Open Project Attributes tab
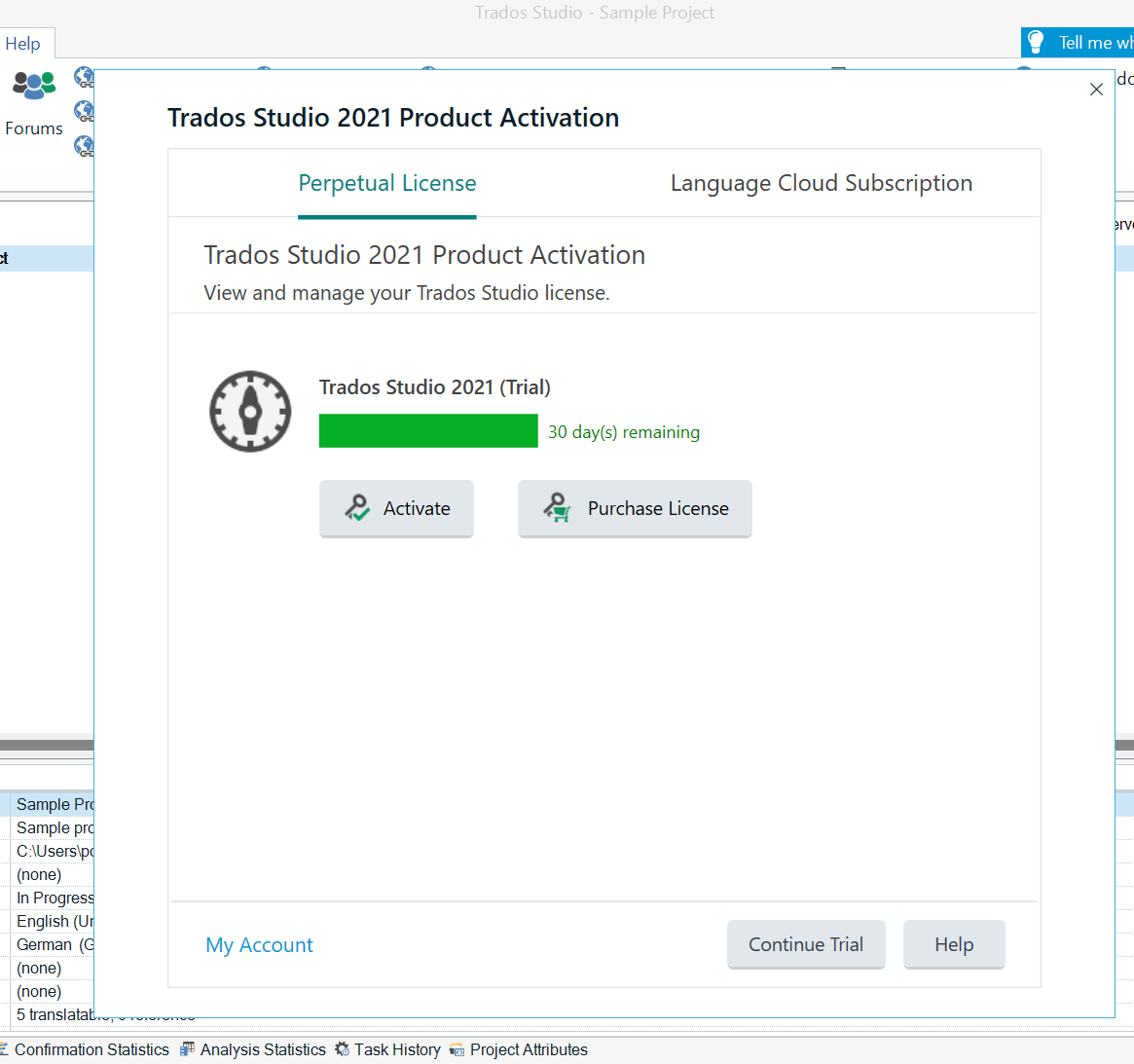 519,1049
